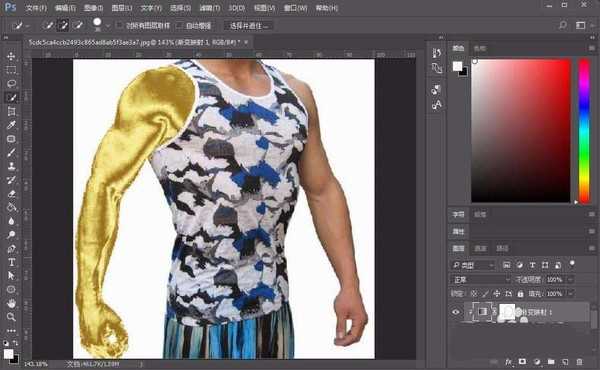Select the Move tool
The height and width of the screenshot is (370, 600).
tap(11, 56)
